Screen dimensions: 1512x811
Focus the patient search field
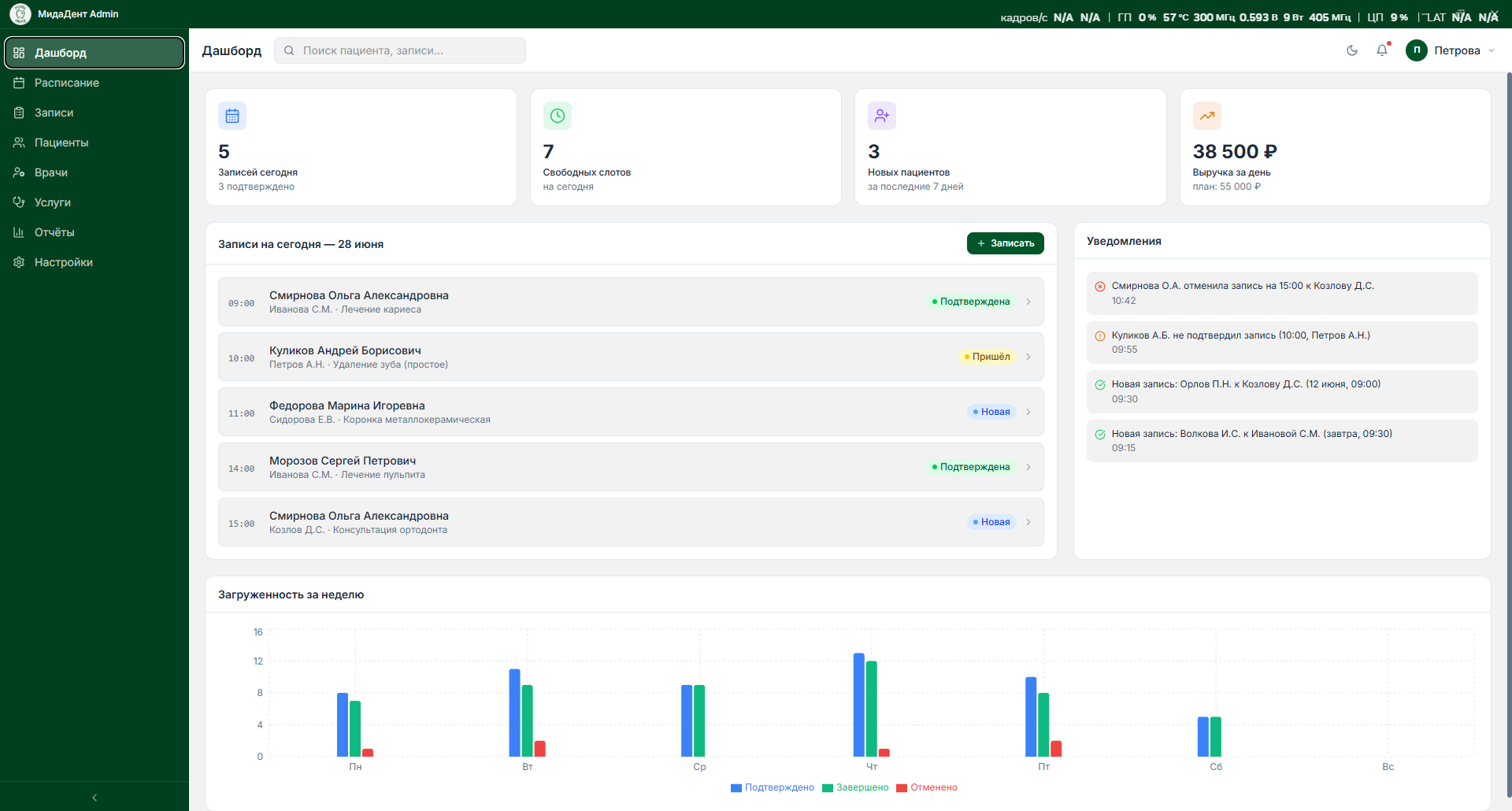coord(400,50)
